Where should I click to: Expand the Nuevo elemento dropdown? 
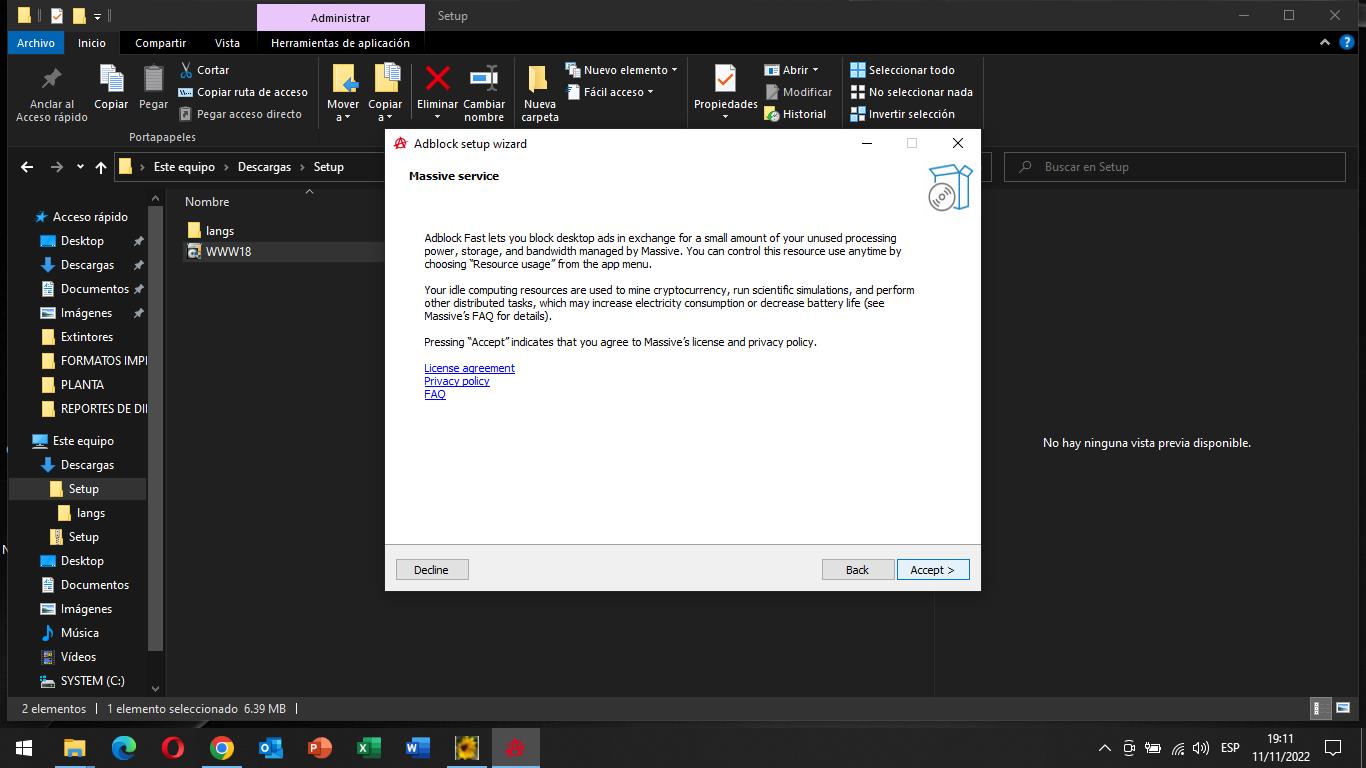674,70
